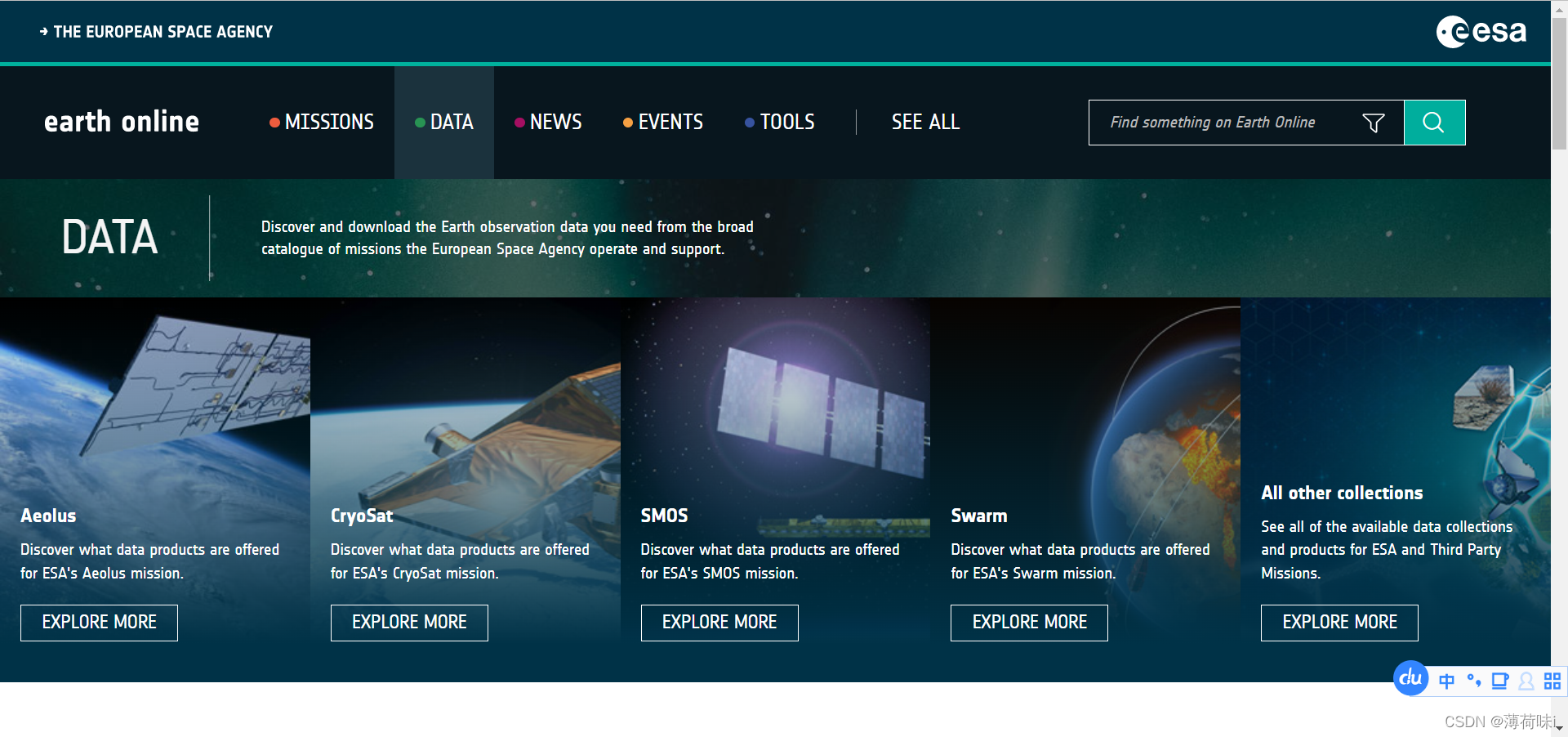
Task: Click Explore More under All other collections
Action: pos(1339,623)
